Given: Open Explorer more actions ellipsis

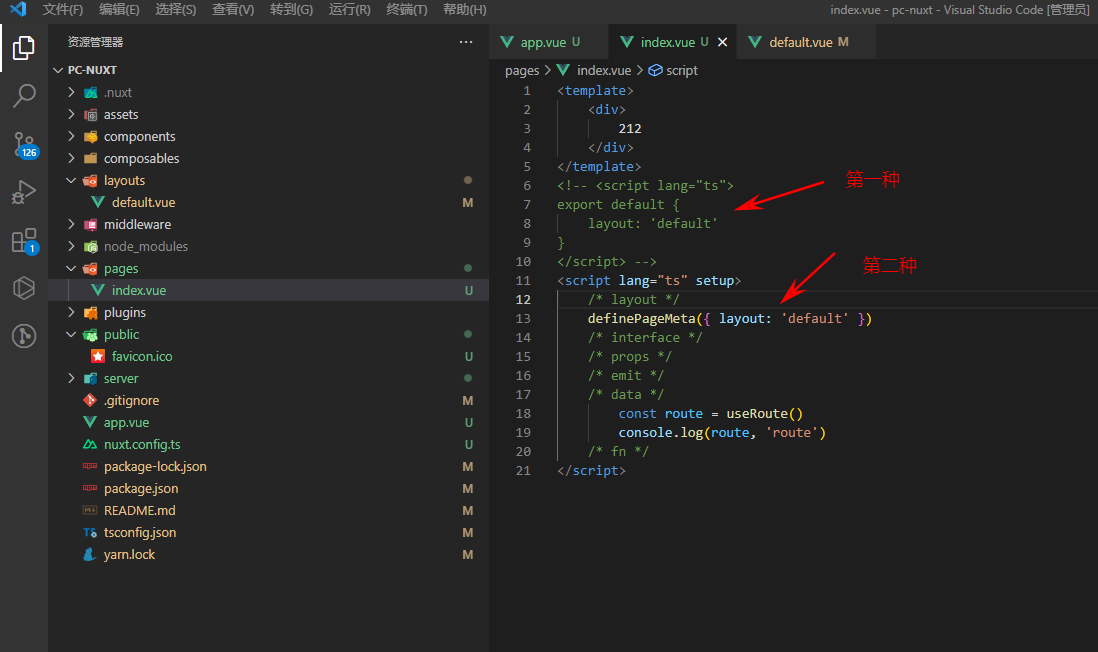Looking at the screenshot, I should pyautogui.click(x=466, y=42).
